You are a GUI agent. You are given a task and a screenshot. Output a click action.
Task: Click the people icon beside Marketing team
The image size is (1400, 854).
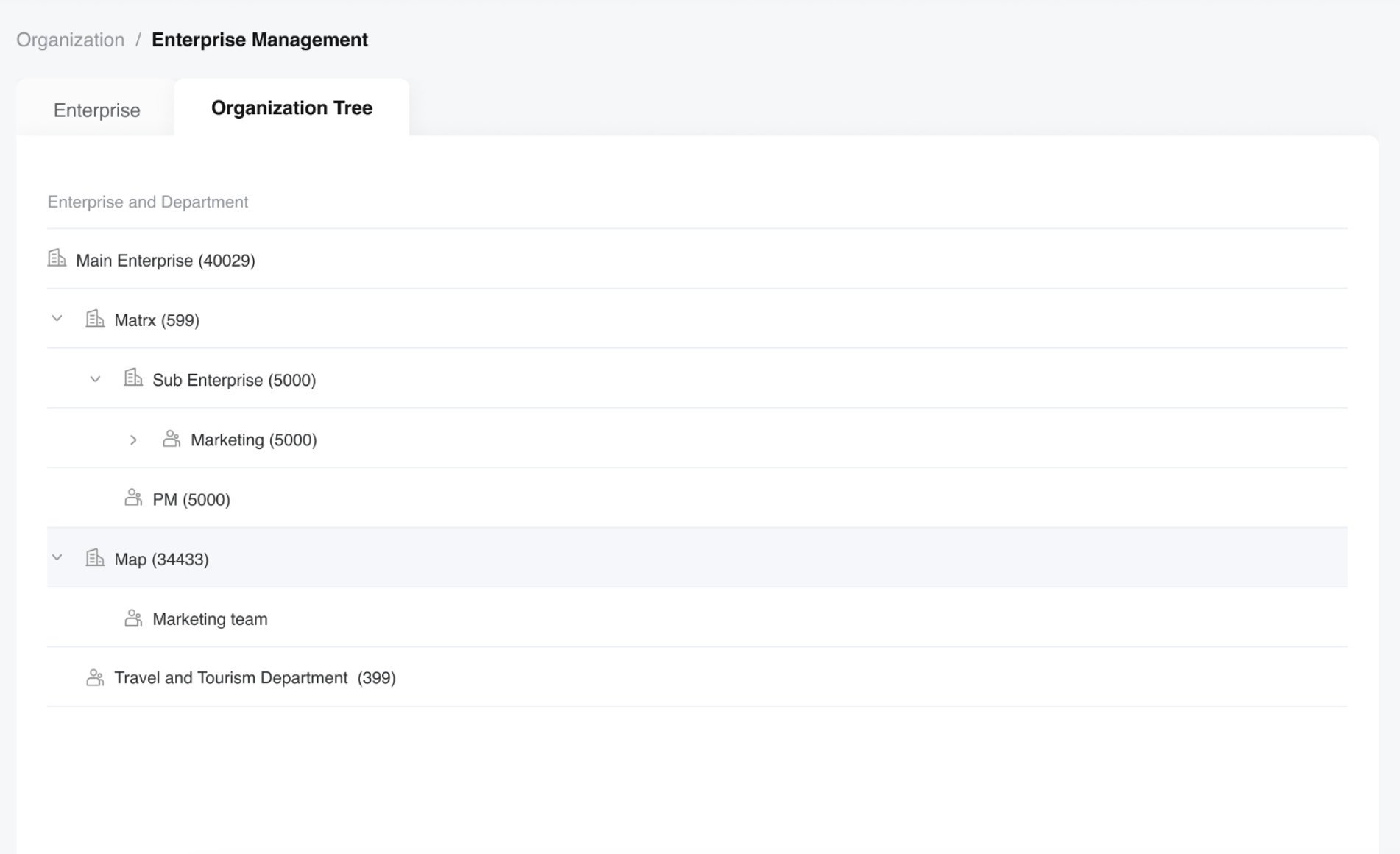click(x=133, y=618)
